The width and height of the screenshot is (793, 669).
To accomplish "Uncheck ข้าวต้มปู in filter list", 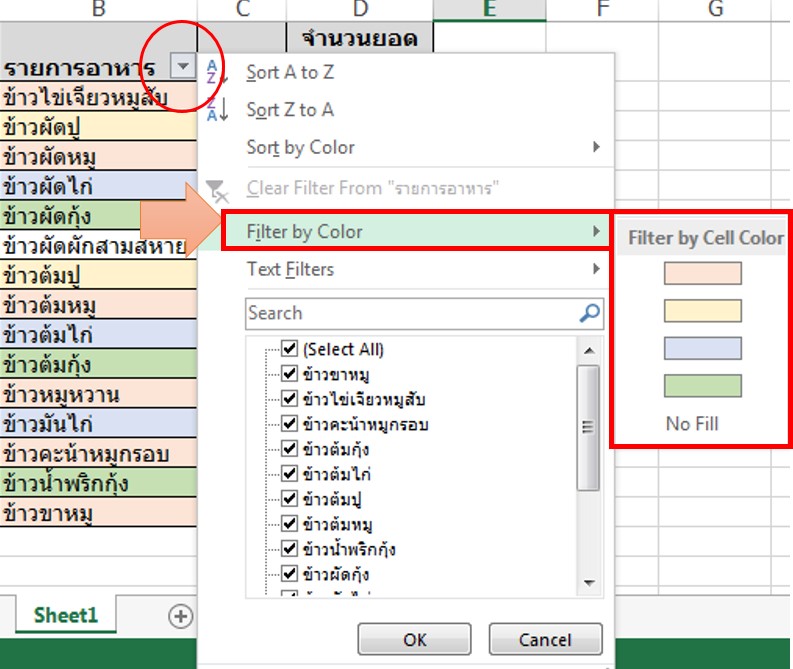I will pyautogui.click(x=289, y=499).
